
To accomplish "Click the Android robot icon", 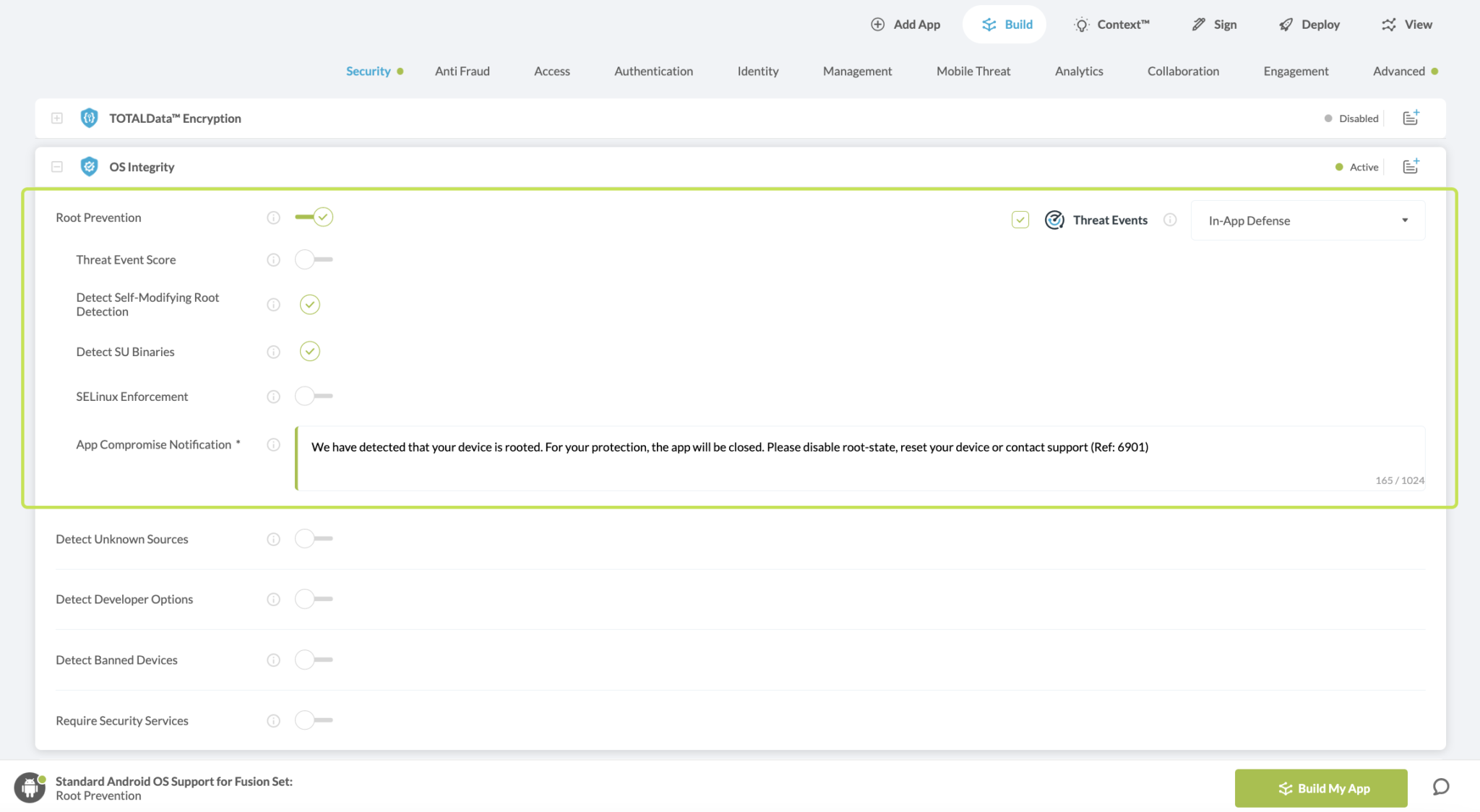I will click(x=30, y=787).
